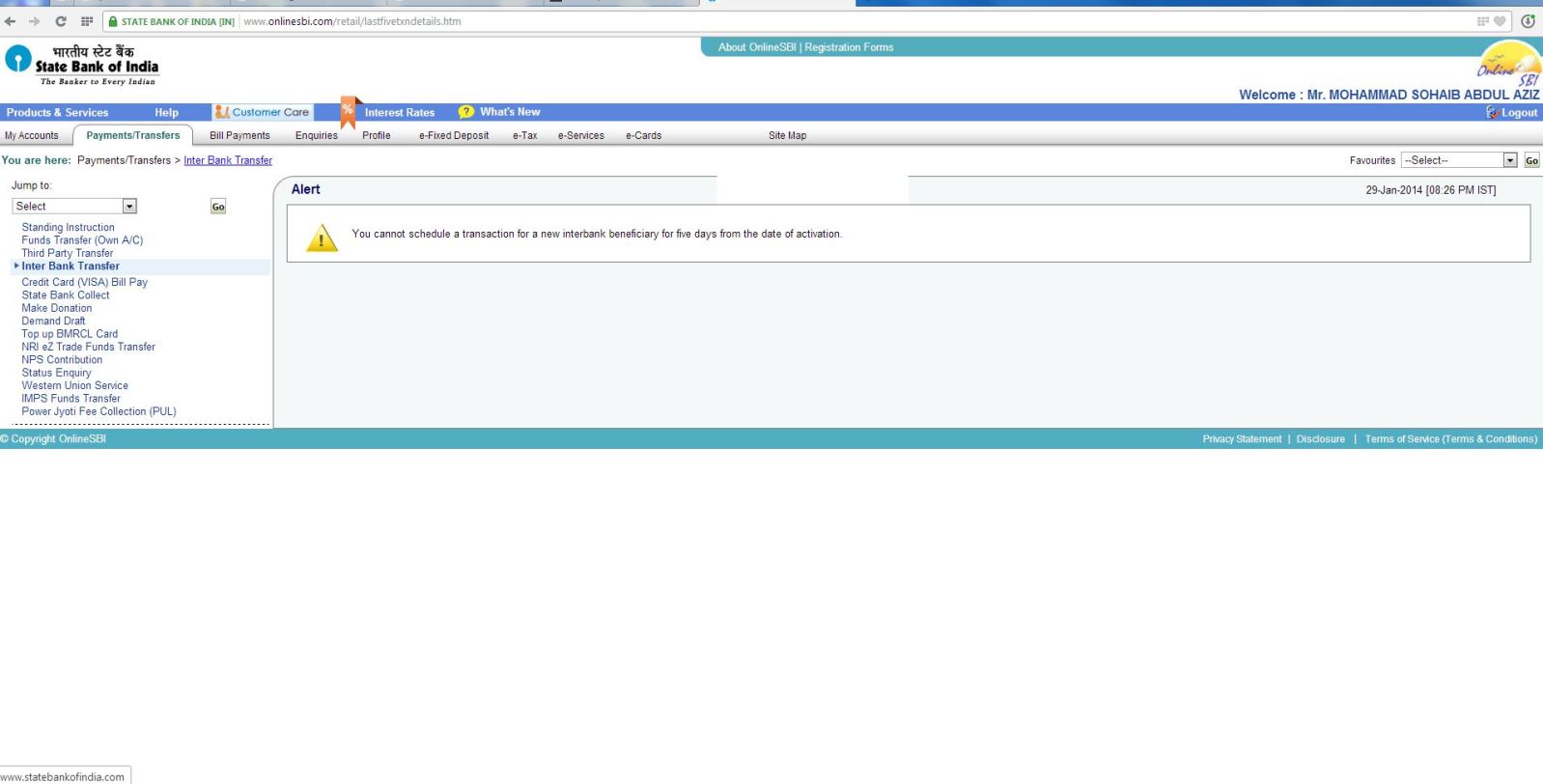Click the OnlineSBI logo at top right
The width and height of the screenshot is (1543, 784).
pyautogui.click(x=1509, y=63)
